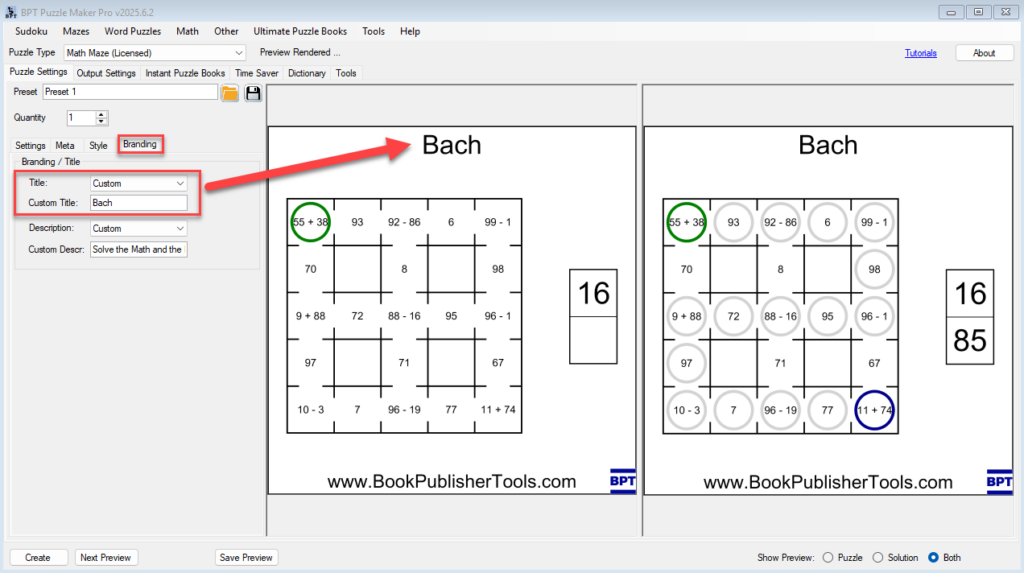Select the Settings sub-tab

(30, 146)
